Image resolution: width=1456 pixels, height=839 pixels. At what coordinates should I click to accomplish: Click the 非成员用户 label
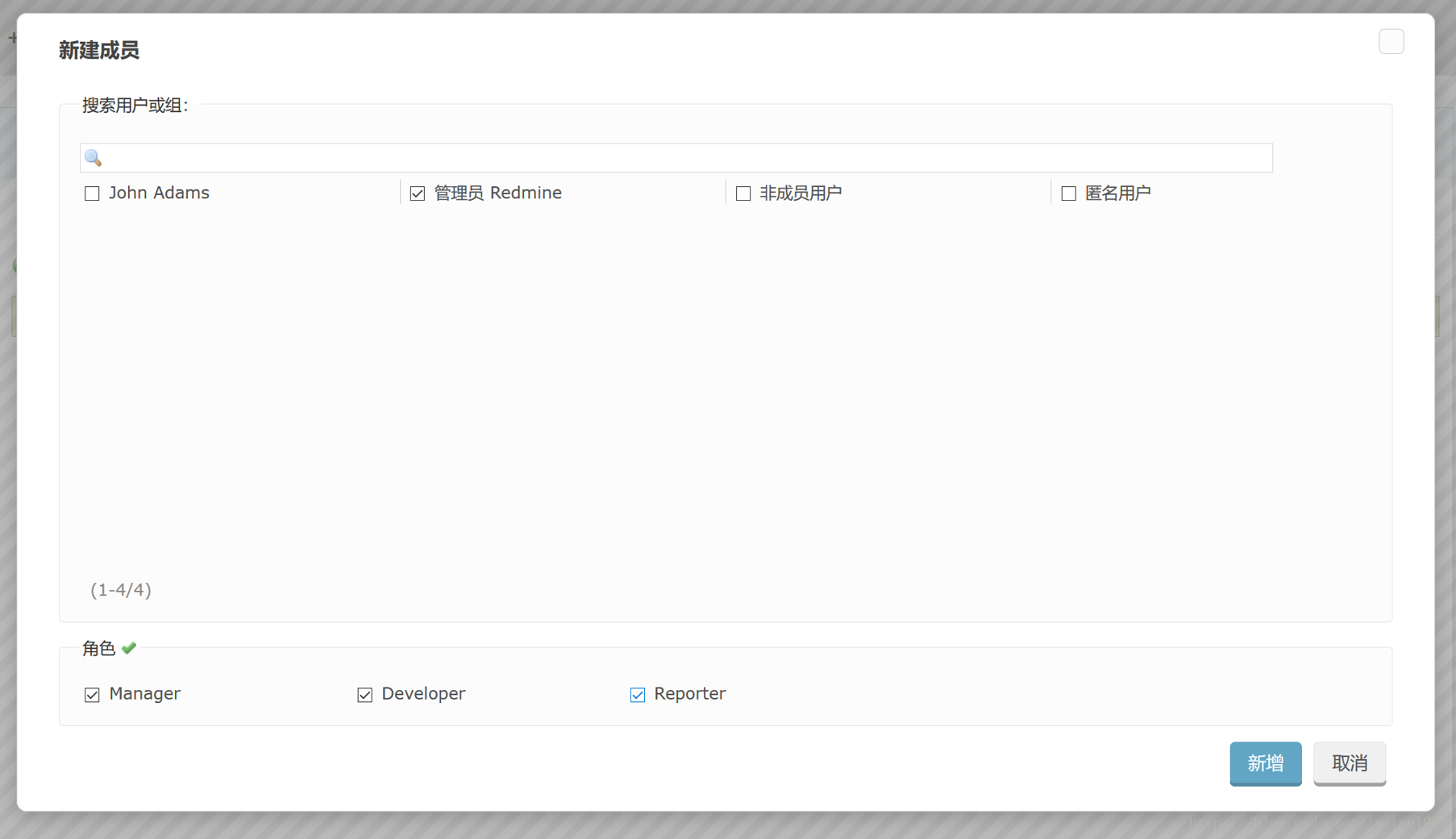pyautogui.click(x=801, y=193)
